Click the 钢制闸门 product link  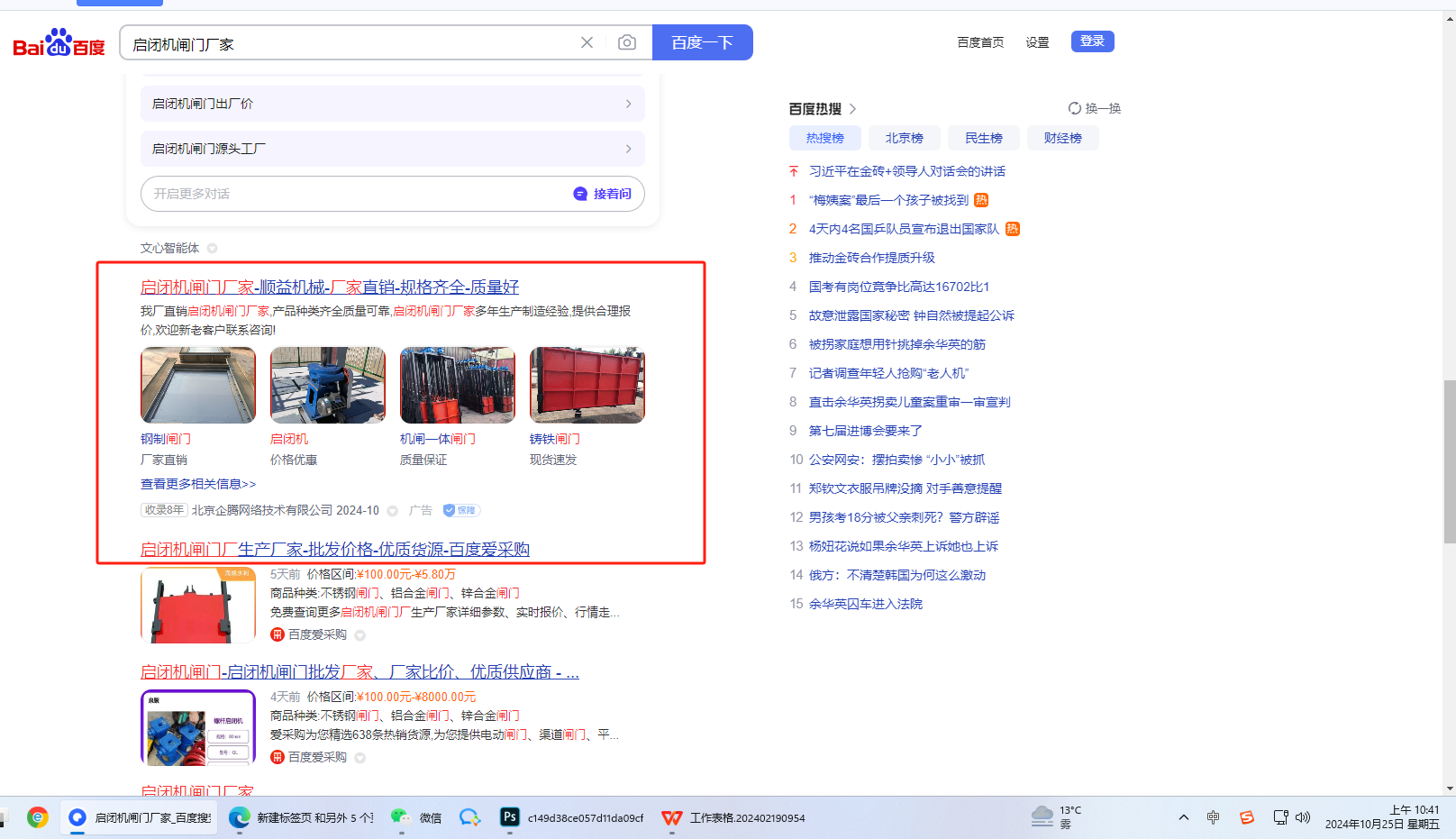coord(166,439)
